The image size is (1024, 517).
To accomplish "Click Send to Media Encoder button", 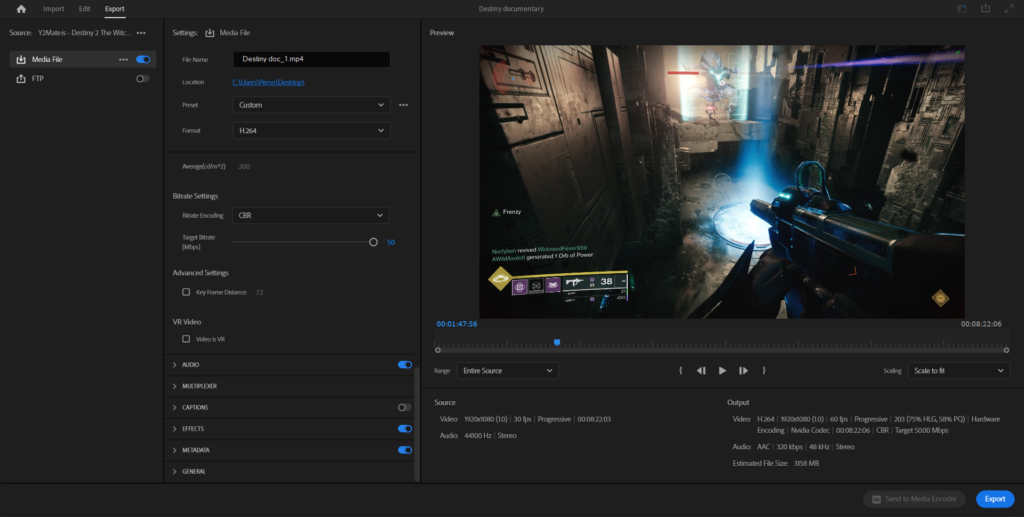I will pyautogui.click(x=914, y=499).
